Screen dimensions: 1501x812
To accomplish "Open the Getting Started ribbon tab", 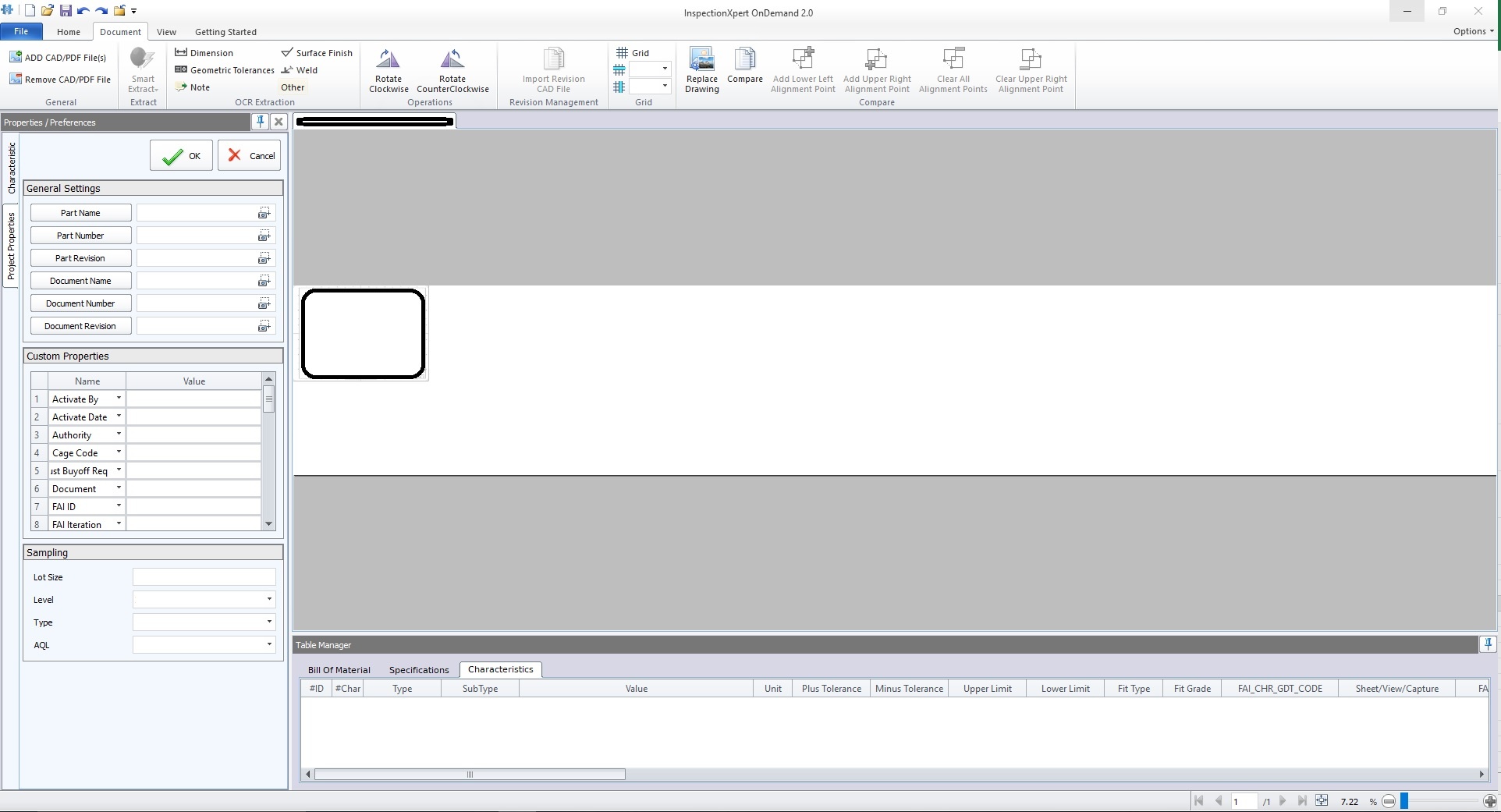I will 225,31.
